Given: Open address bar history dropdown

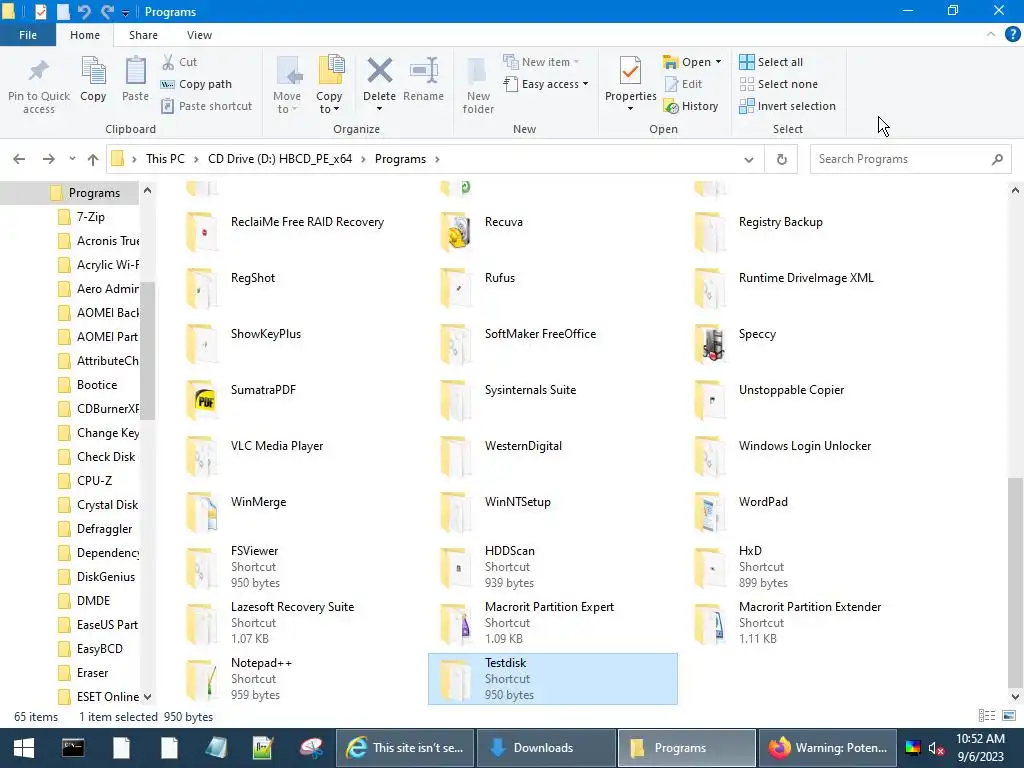Looking at the screenshot, I should point(749,159).
